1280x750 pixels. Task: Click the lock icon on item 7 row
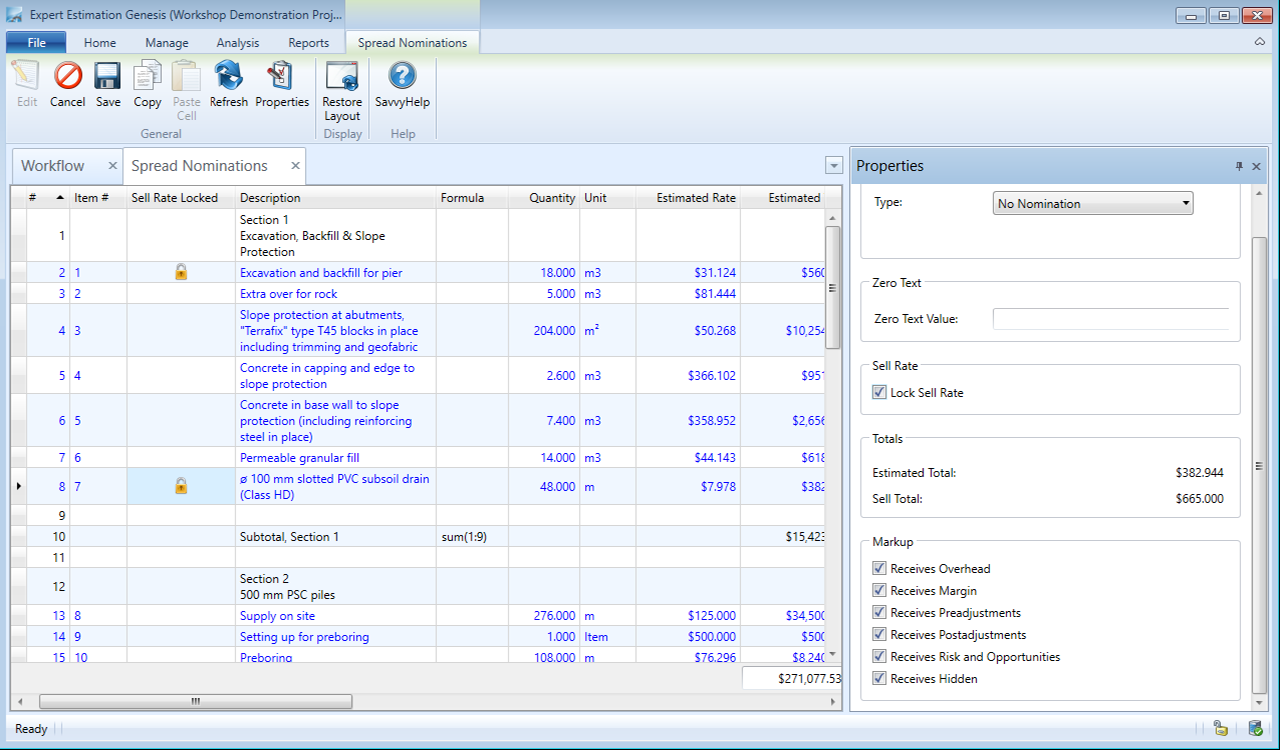[x=181, y=486]
